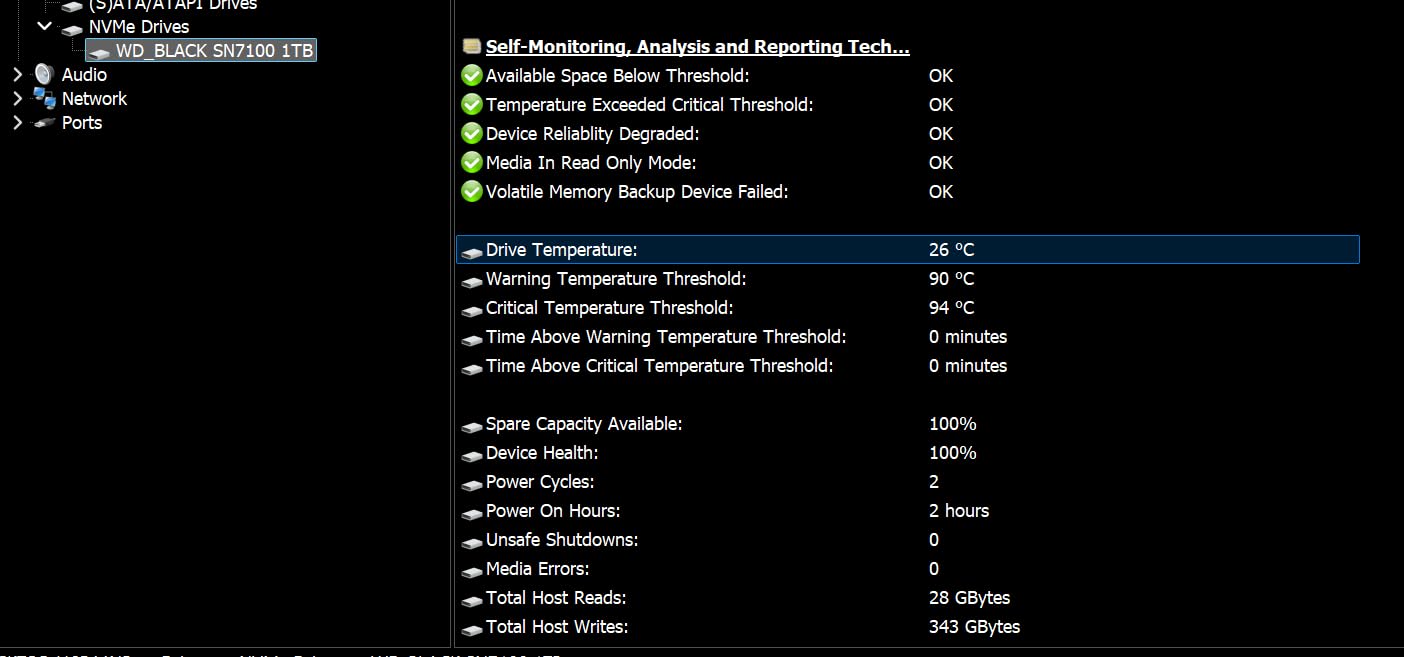1404x657 pixels.
Task: Select the Media In Read Only Mode label
Action: coord(590,163)
